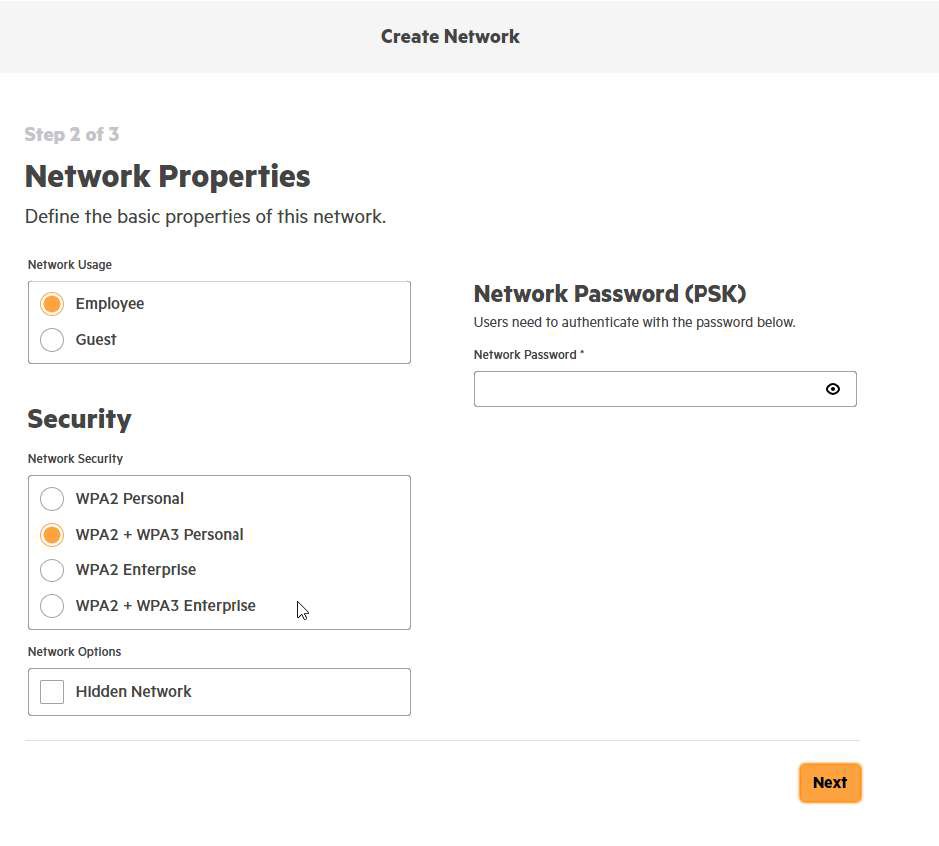This screenshot has width=939, height=846.
Task: Enable the Hidden Network checkbox
Action: pyautogui.click(x=52, y=692)
